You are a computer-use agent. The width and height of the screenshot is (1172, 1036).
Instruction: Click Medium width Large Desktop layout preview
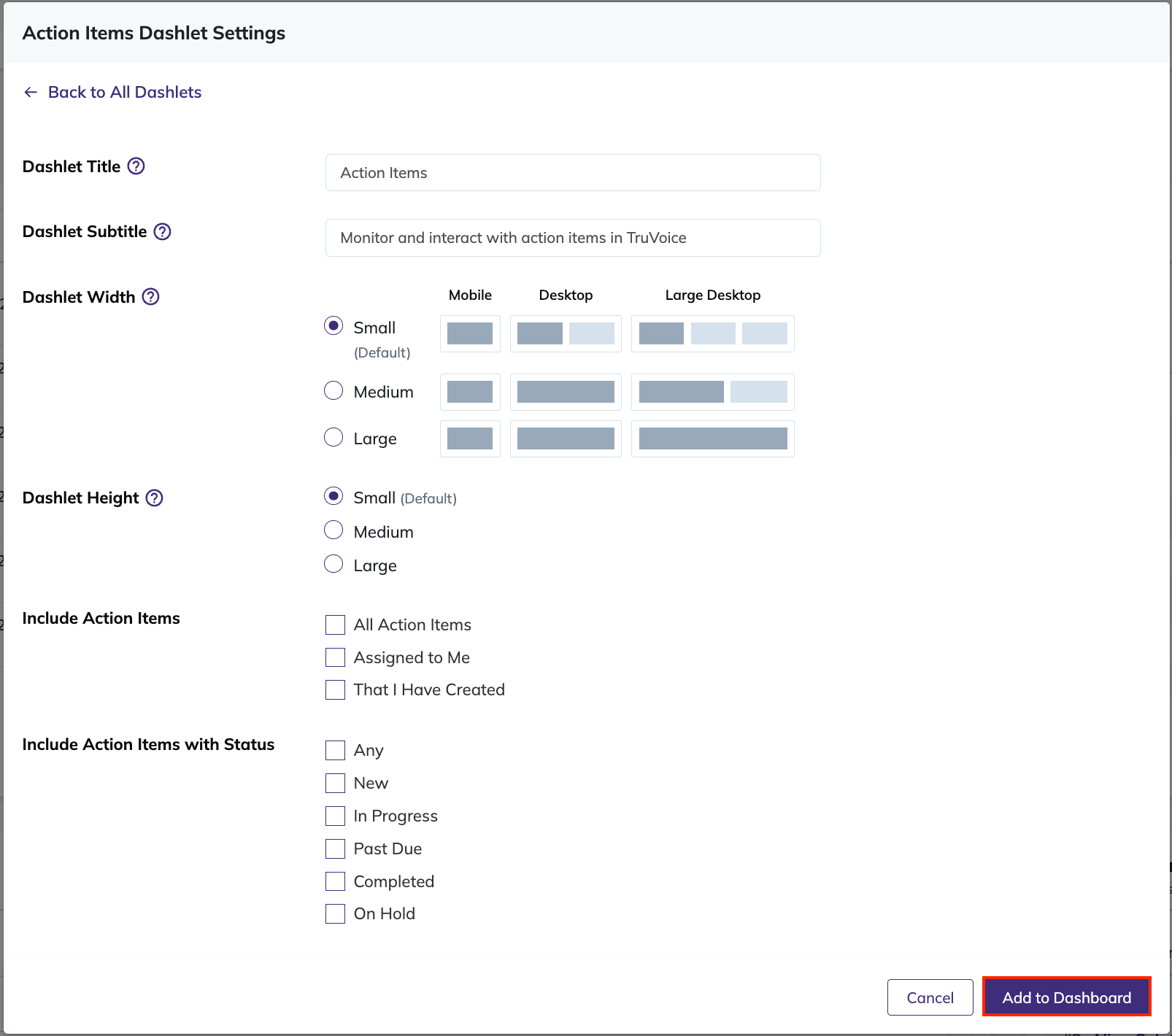pyautogui.click(x=713, y=392)
